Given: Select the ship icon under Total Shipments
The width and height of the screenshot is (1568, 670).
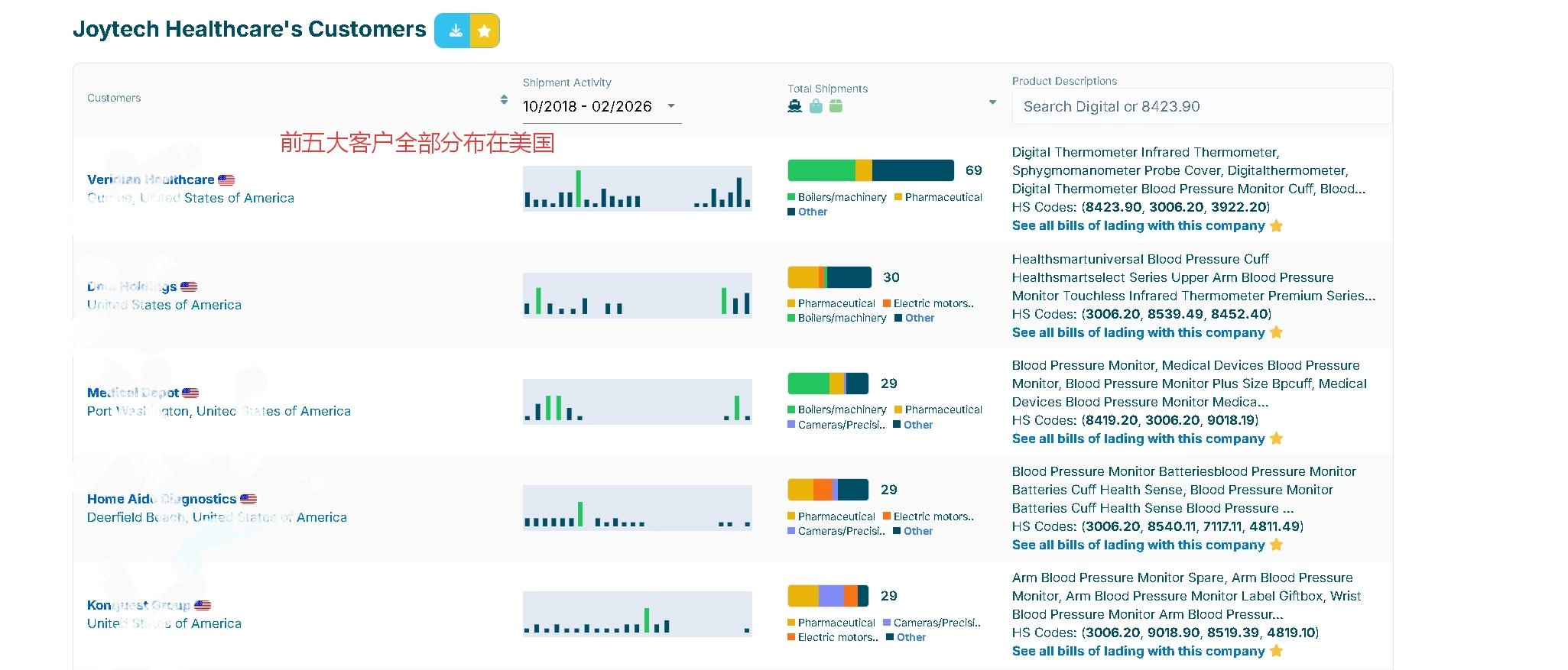Looking at the screenshot, I should coord(795,106).
